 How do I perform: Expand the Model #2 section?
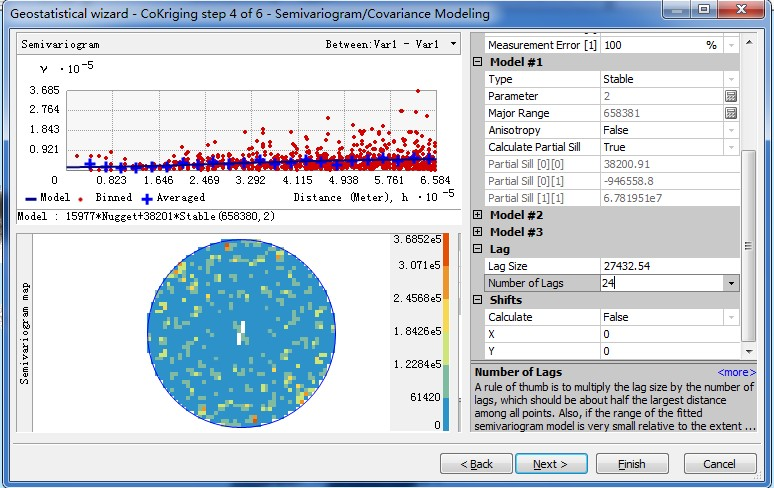(x=477, y=215)
